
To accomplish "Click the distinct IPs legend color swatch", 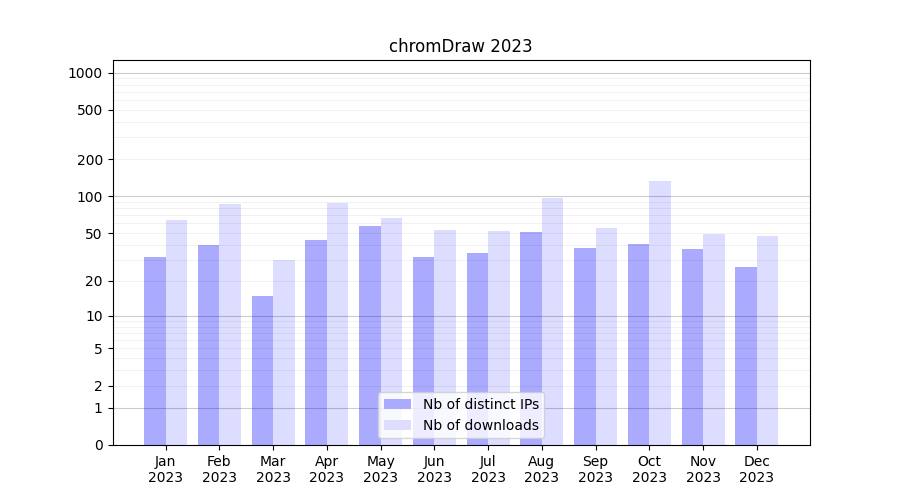I will tap(397, 404).
